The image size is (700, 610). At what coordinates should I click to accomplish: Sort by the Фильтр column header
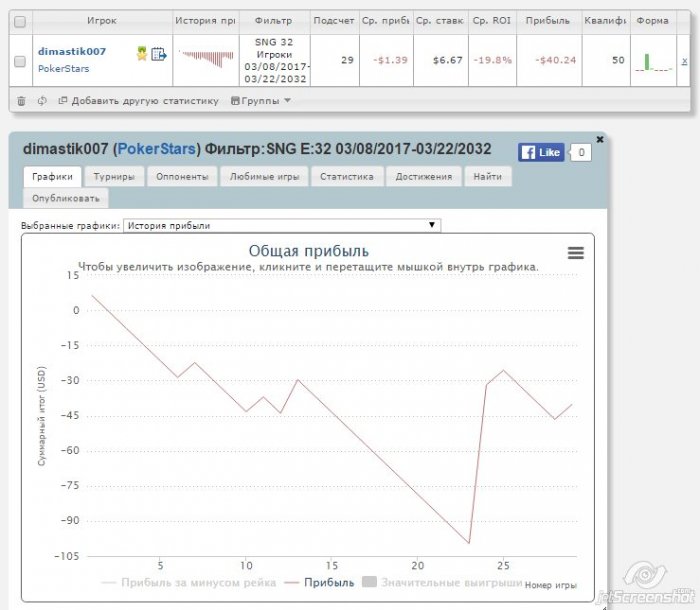coord(274,21)
